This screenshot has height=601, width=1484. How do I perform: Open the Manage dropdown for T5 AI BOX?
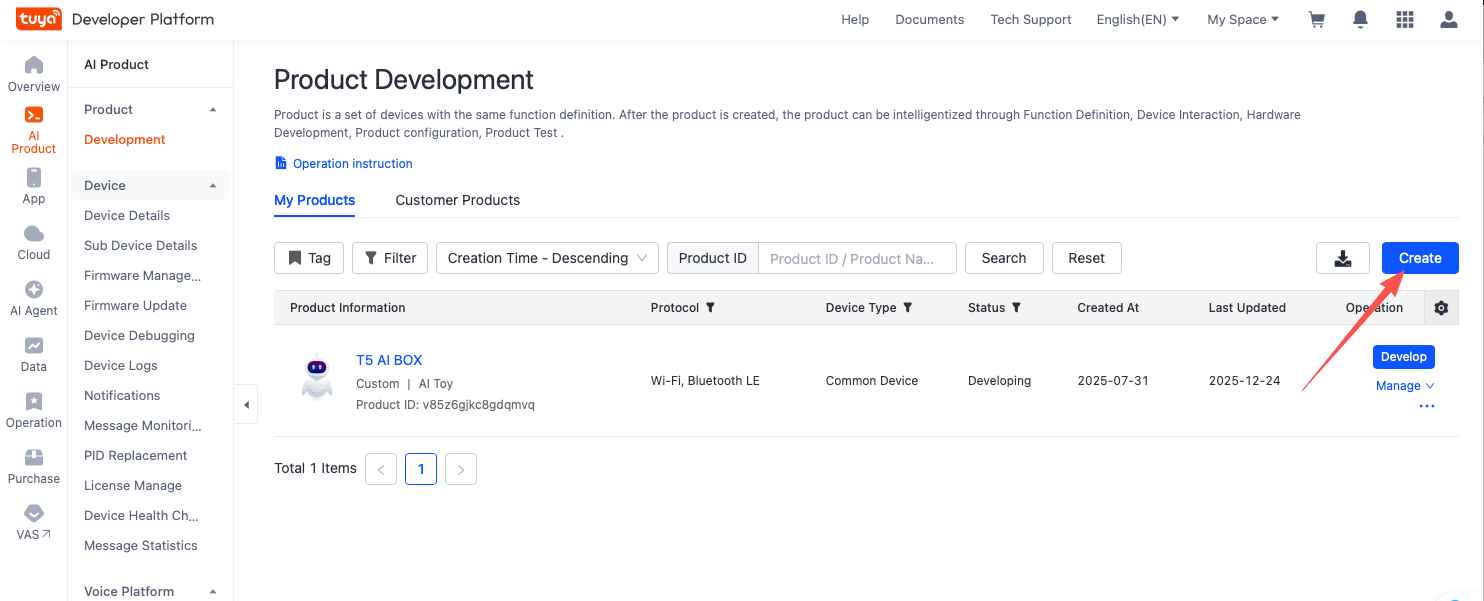click(x=1404, y=385)
